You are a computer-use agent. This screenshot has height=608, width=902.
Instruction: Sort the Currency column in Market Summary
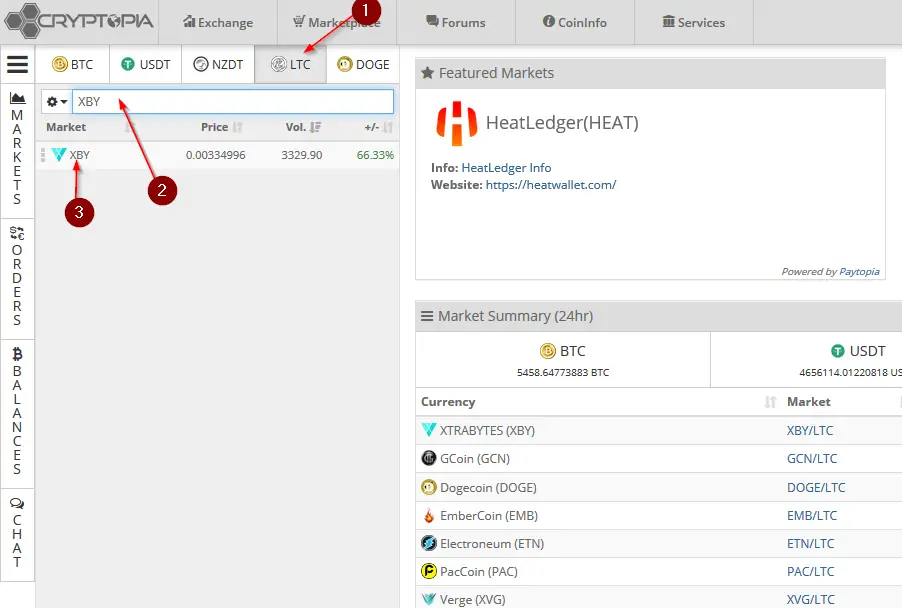pos(598,402)
